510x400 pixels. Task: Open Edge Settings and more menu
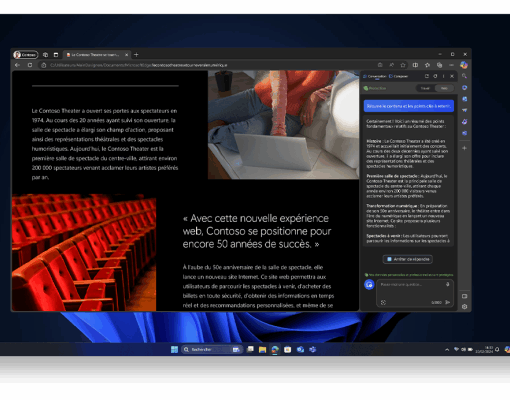click(451, 65)
